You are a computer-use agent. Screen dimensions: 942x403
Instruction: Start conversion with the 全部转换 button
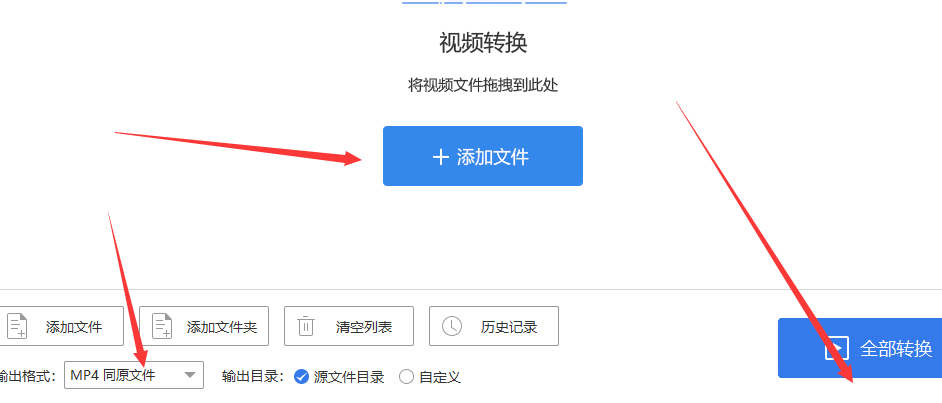coord(860,348)
